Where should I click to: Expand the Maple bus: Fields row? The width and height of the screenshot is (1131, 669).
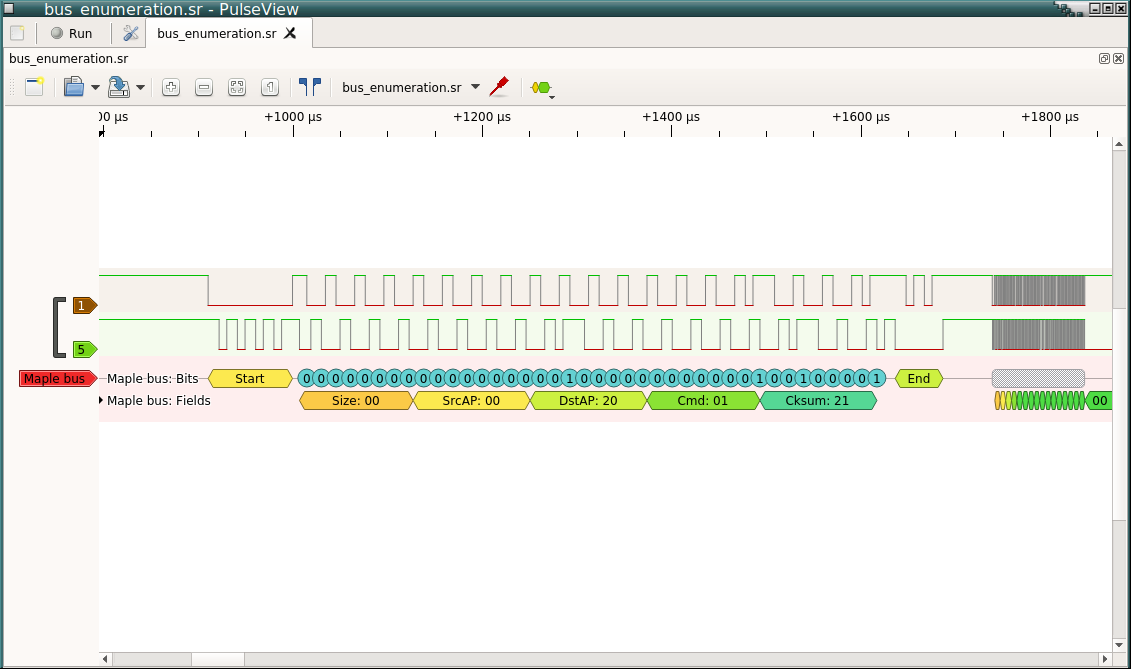pos(102,400)
